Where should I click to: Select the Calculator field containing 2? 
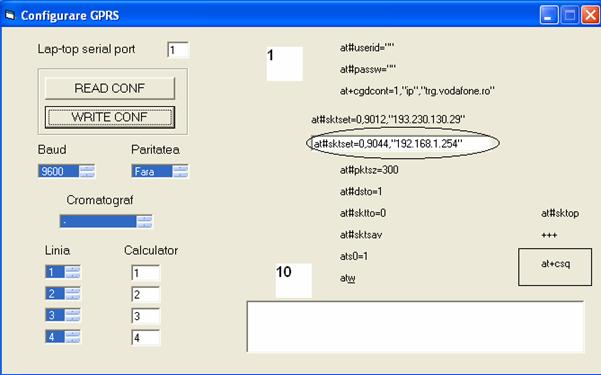point(146,294)
